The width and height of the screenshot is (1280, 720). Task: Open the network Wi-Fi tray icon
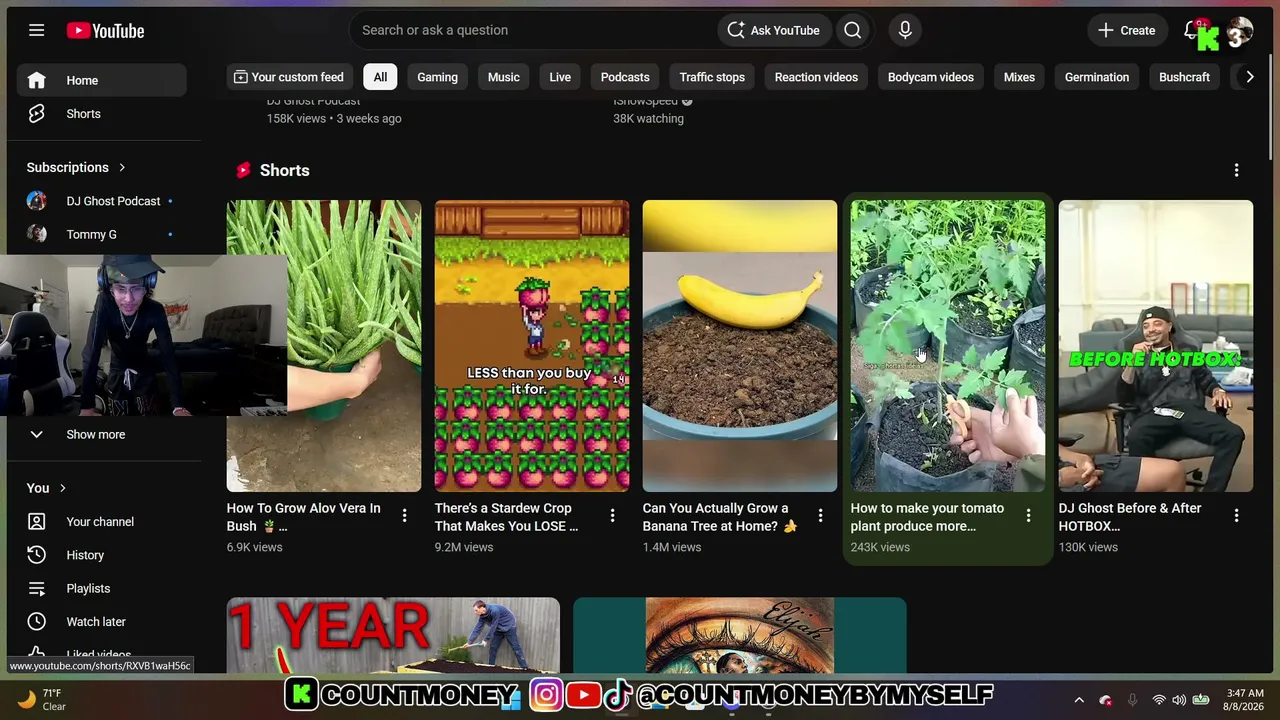(x=1158, y=700)
